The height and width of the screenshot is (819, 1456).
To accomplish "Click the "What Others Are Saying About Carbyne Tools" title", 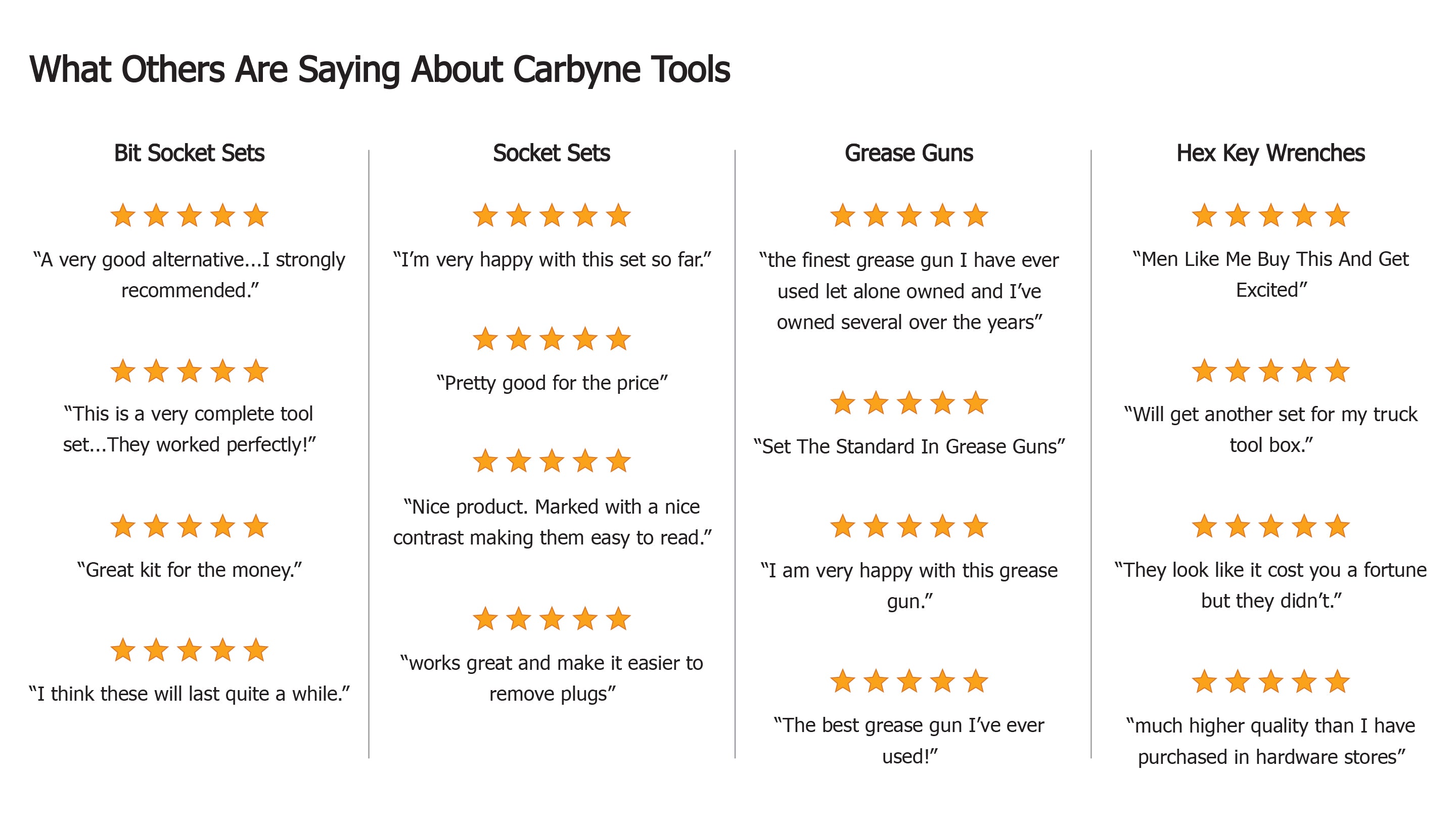I will [380, 70].
